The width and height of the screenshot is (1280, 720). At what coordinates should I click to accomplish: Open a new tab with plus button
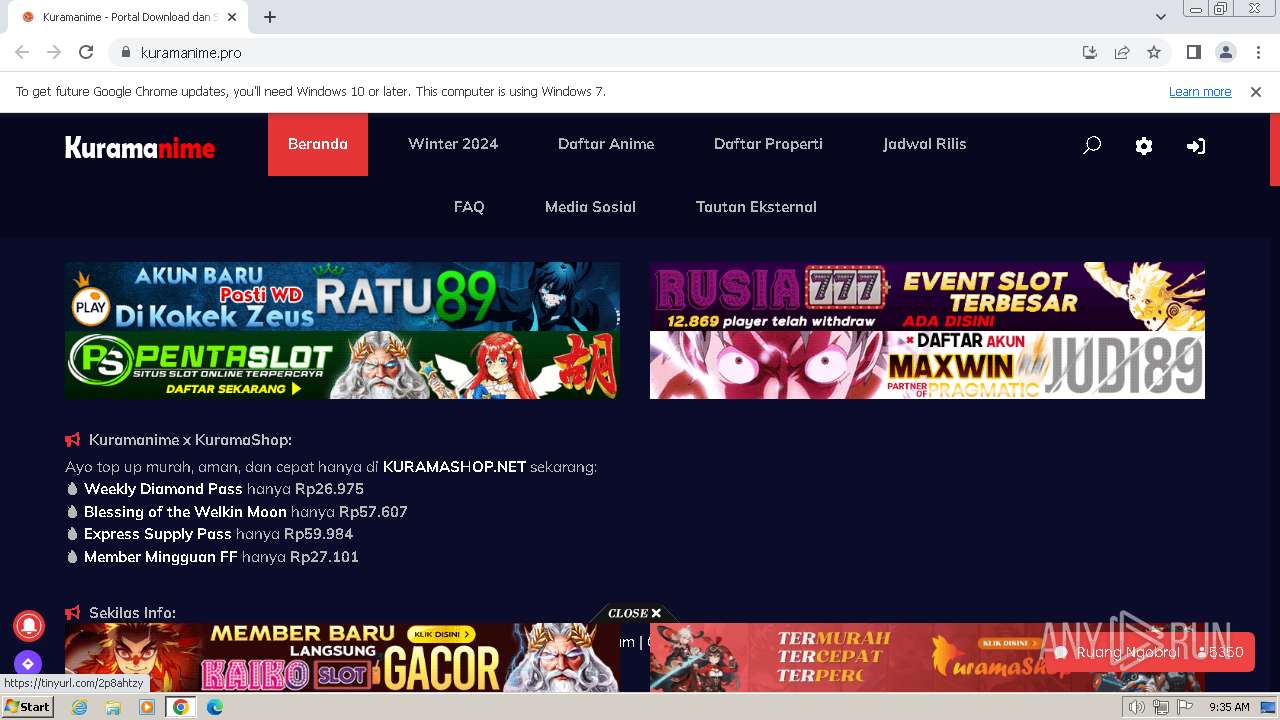tap(270, 17)
